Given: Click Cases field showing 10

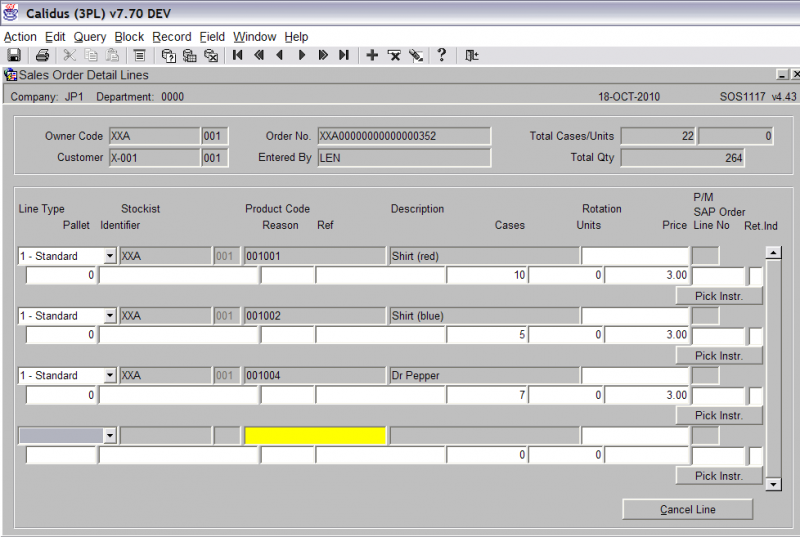Looking at the screenshot, I should (487, 275).
